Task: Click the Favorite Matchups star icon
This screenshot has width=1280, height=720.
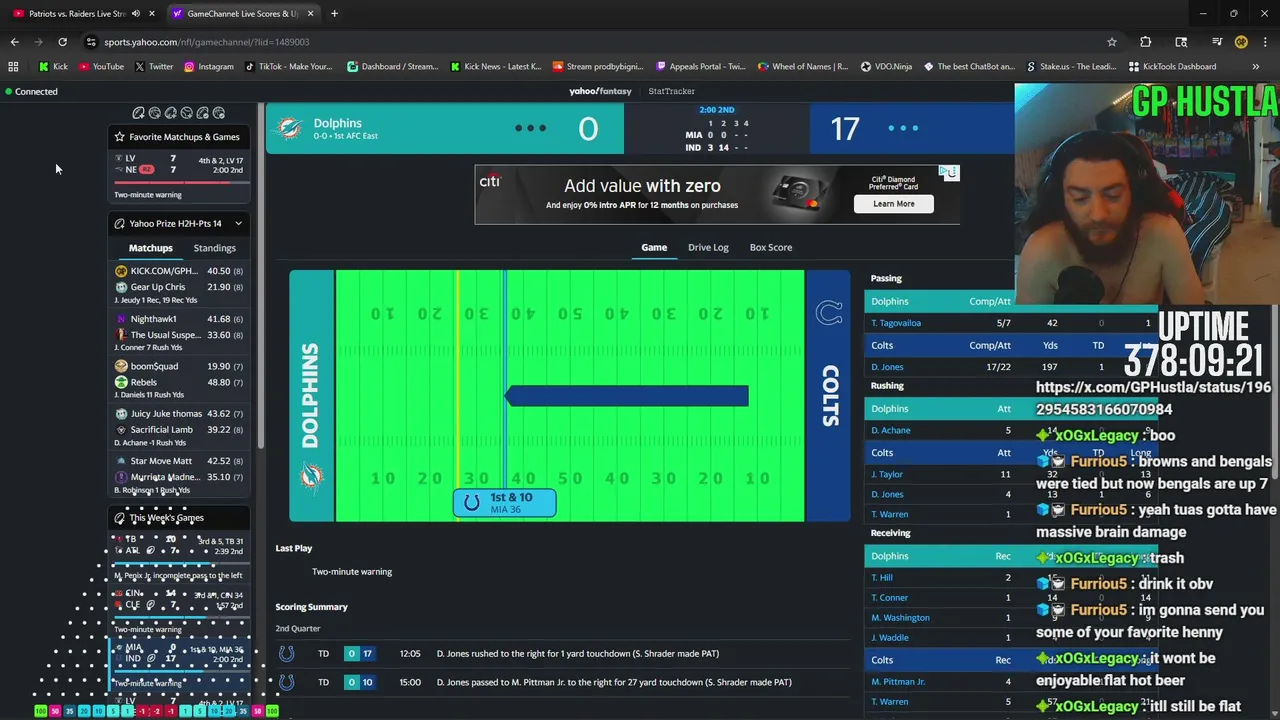Action: (119, 137)
